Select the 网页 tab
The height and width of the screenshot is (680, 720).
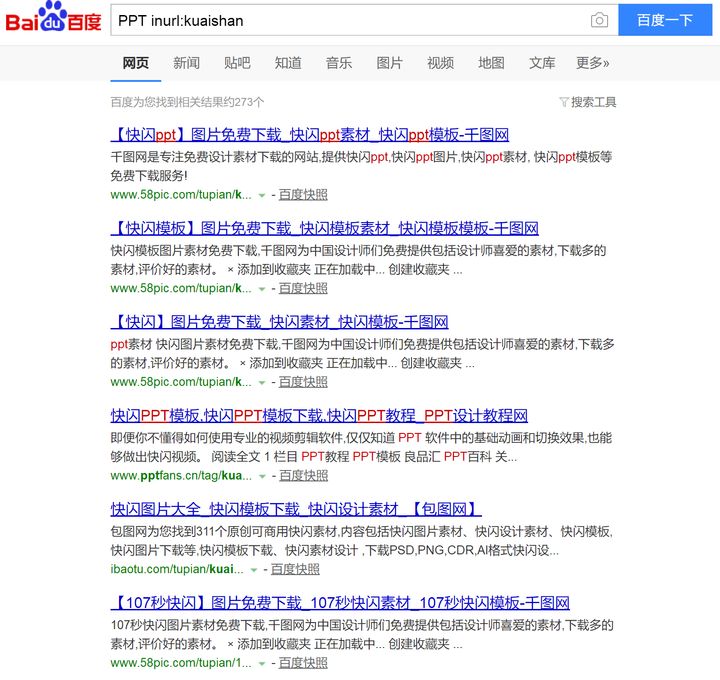(135, 63)
